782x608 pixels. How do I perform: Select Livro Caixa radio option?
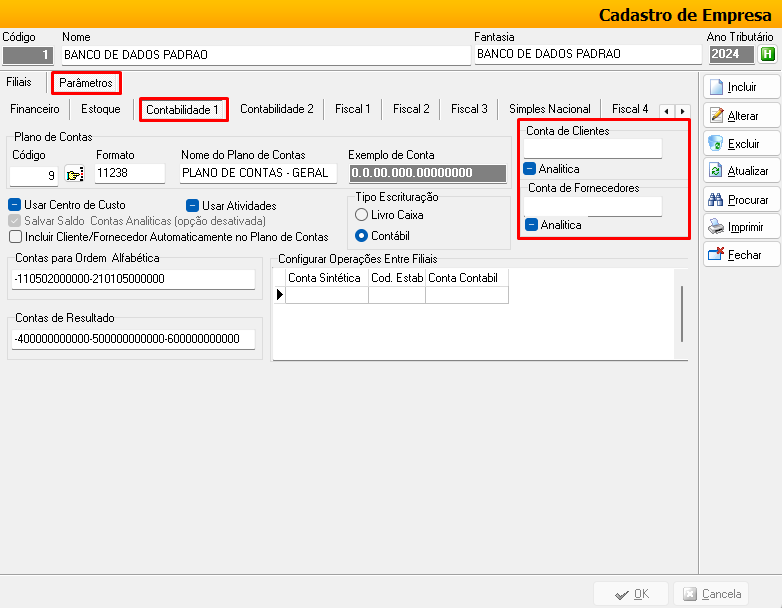click(x=361, y=214)
